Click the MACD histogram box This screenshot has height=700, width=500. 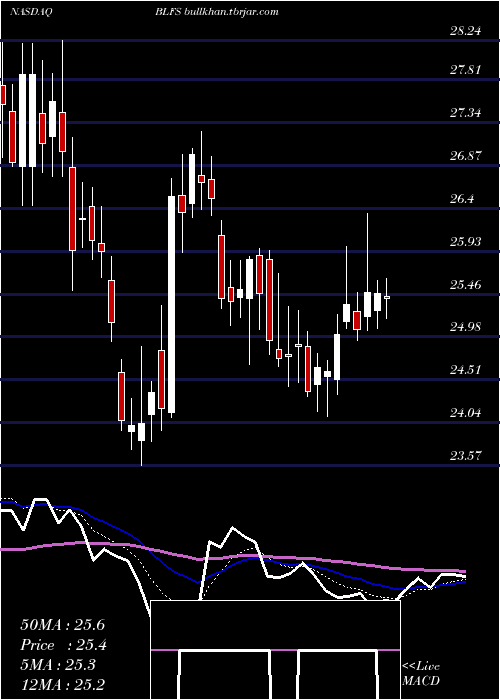tap(275, 650)
